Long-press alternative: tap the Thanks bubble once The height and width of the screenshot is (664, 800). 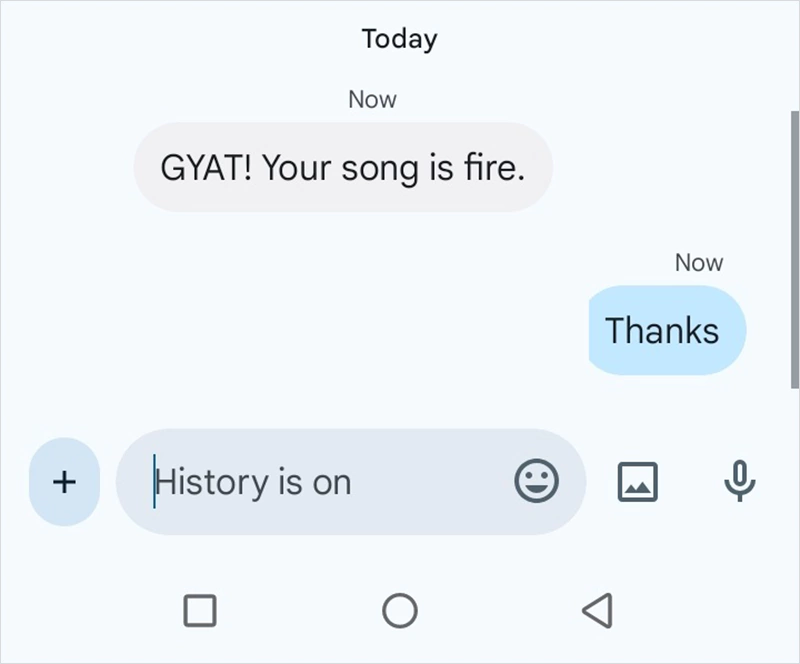pyautogui.click(x=666, y=330)
